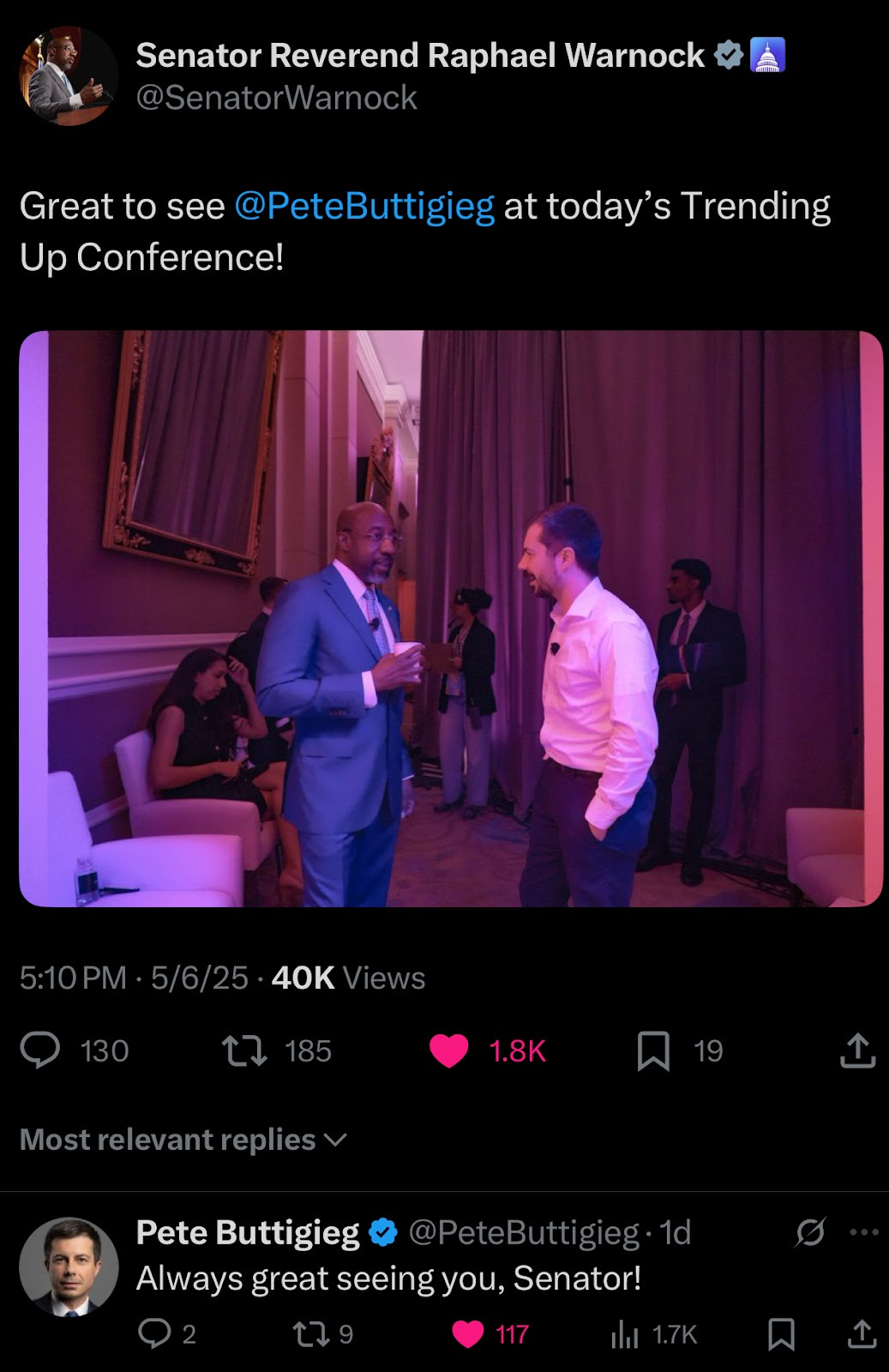
Task: Share Pete Buttigieg's reply
Action: 862,1333
